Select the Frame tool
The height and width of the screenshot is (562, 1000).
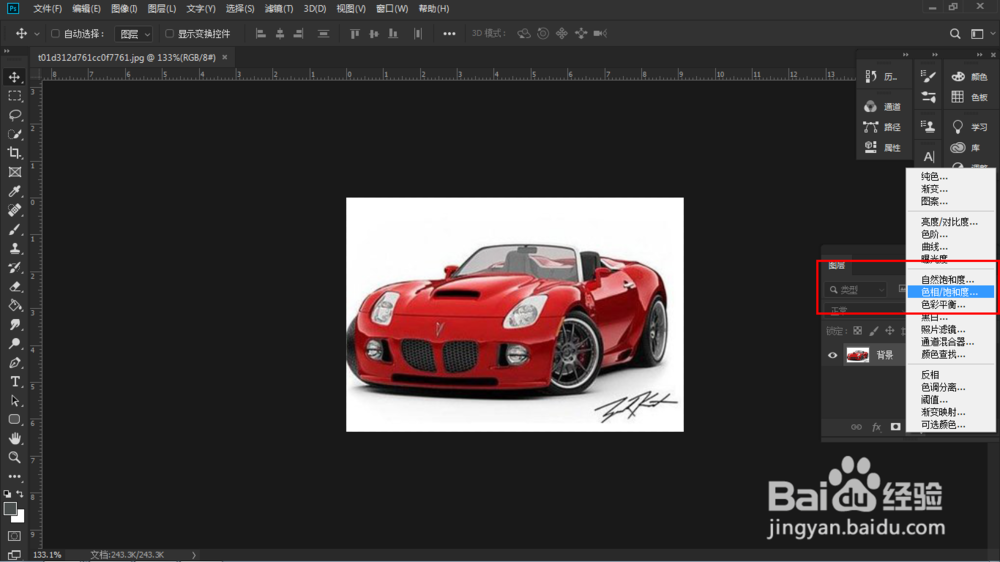click(x=14, y=172)
